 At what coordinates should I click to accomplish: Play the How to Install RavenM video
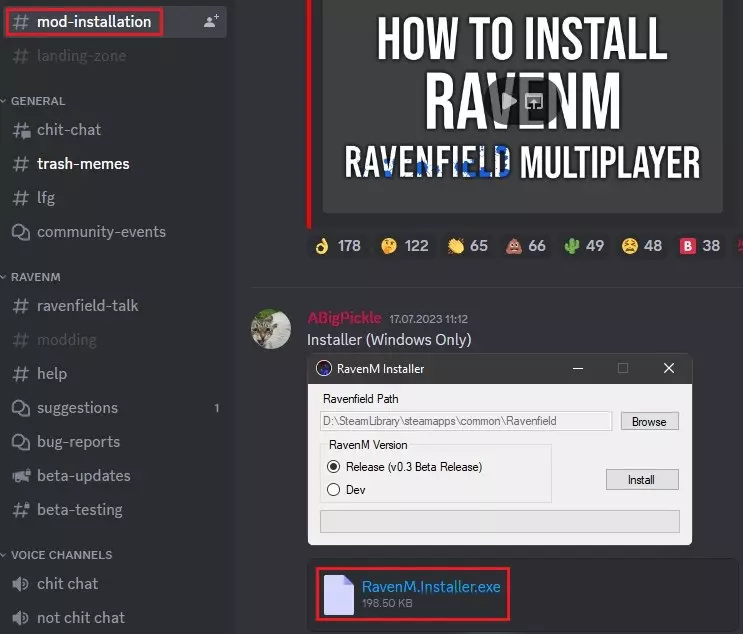[x=509, y=101]
